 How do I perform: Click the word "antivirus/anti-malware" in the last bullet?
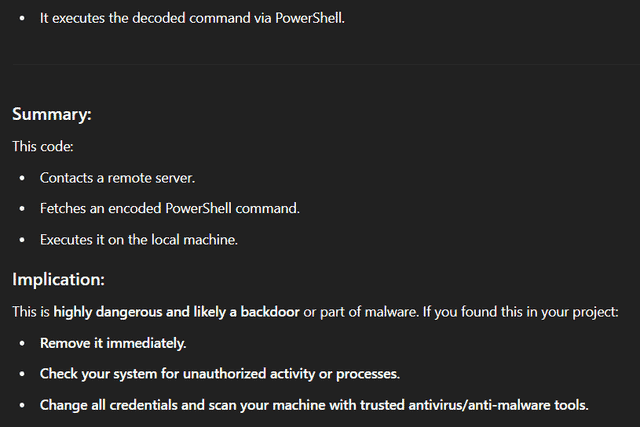[479, 405]
